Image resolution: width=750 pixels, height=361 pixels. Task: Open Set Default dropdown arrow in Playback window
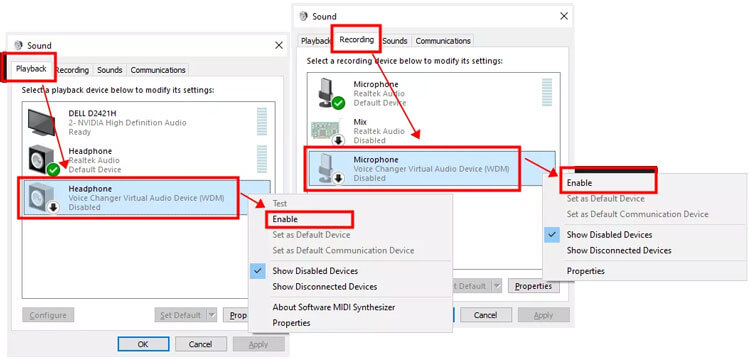click(212, 315)
